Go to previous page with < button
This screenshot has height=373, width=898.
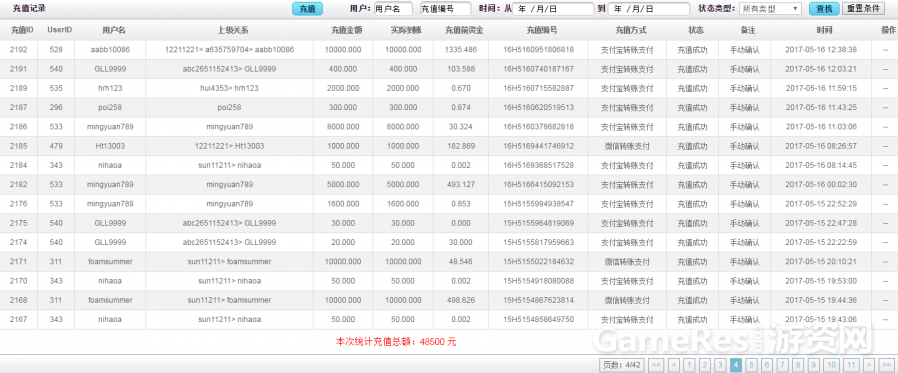(674, 364)
